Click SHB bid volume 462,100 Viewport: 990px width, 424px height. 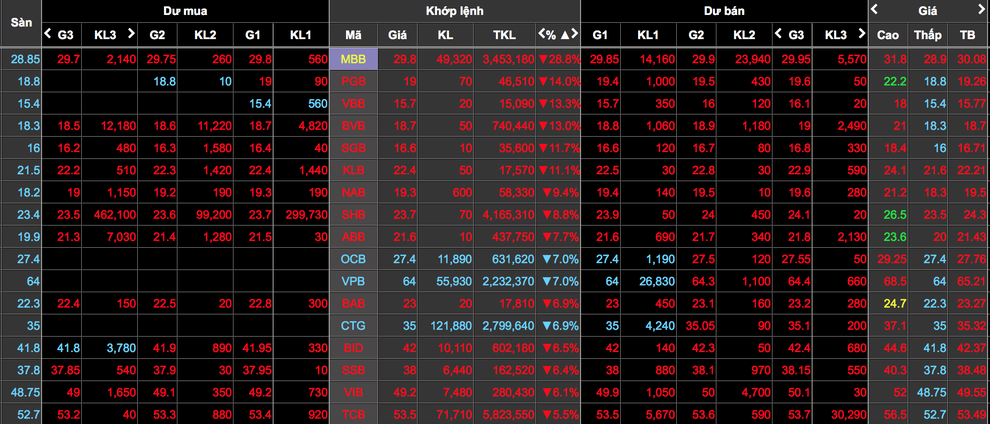click(x=114, y=215)
